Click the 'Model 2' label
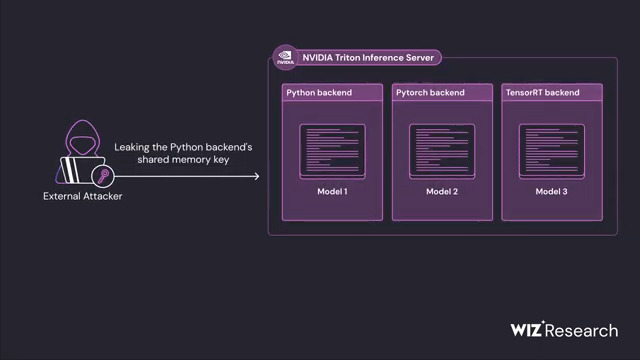 [x=442, y=191]
